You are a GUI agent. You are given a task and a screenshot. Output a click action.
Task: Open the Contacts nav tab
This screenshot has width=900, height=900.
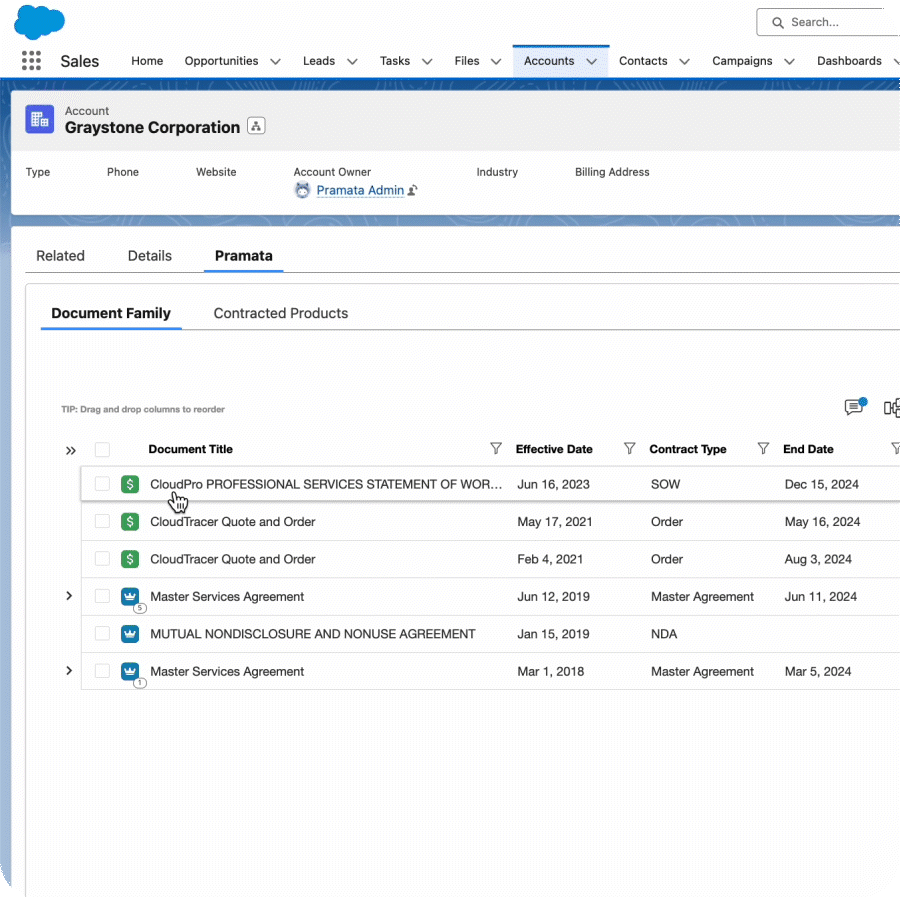coord(643,61)
